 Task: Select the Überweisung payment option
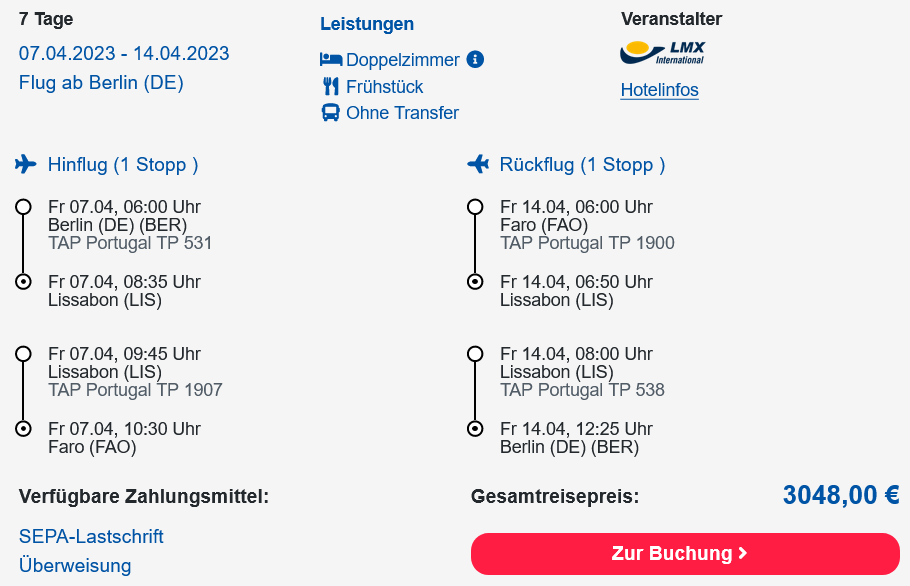(x=75, y=565)
